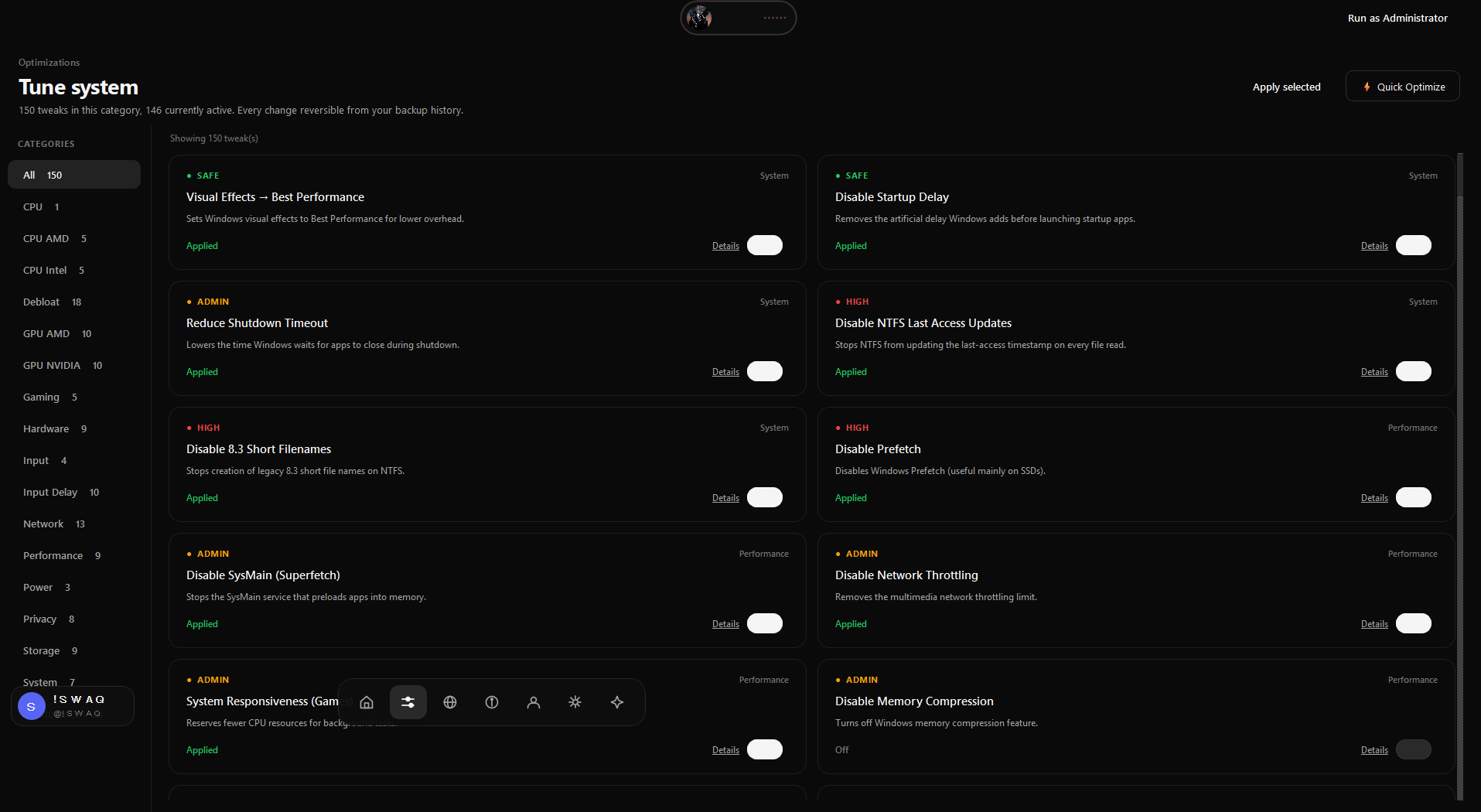This screenshot has height=812, width=1481.
Task: Select the Power category
Action: (x=74, y=587)
